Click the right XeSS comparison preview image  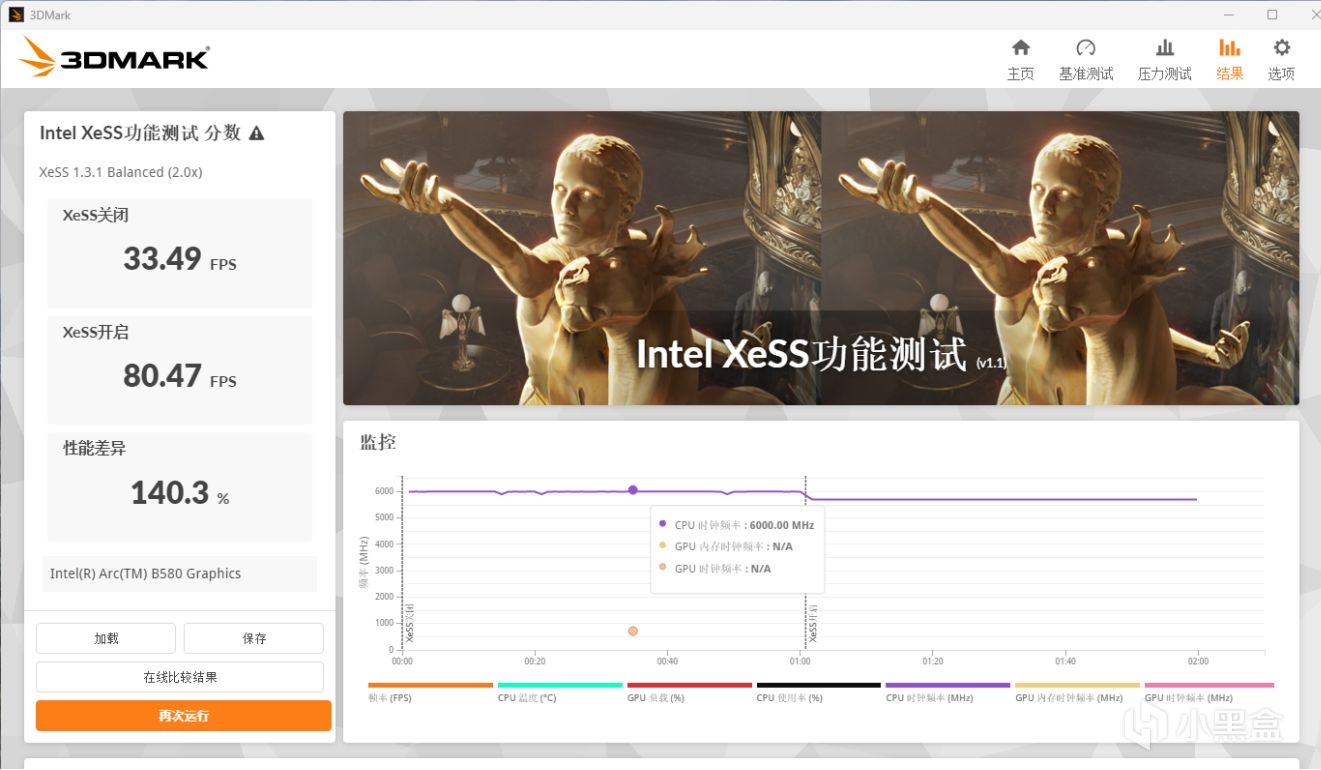click(x=1060, y=258)
